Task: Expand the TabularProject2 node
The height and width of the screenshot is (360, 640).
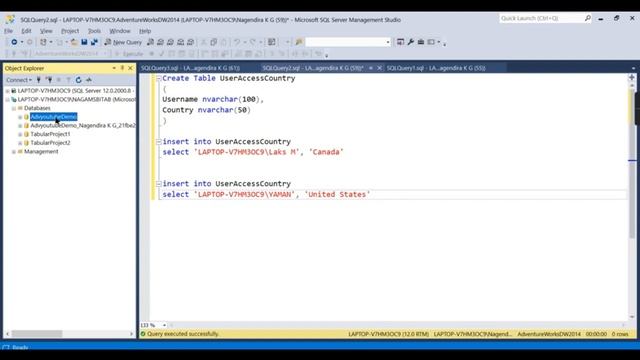Action: point(20,143)
